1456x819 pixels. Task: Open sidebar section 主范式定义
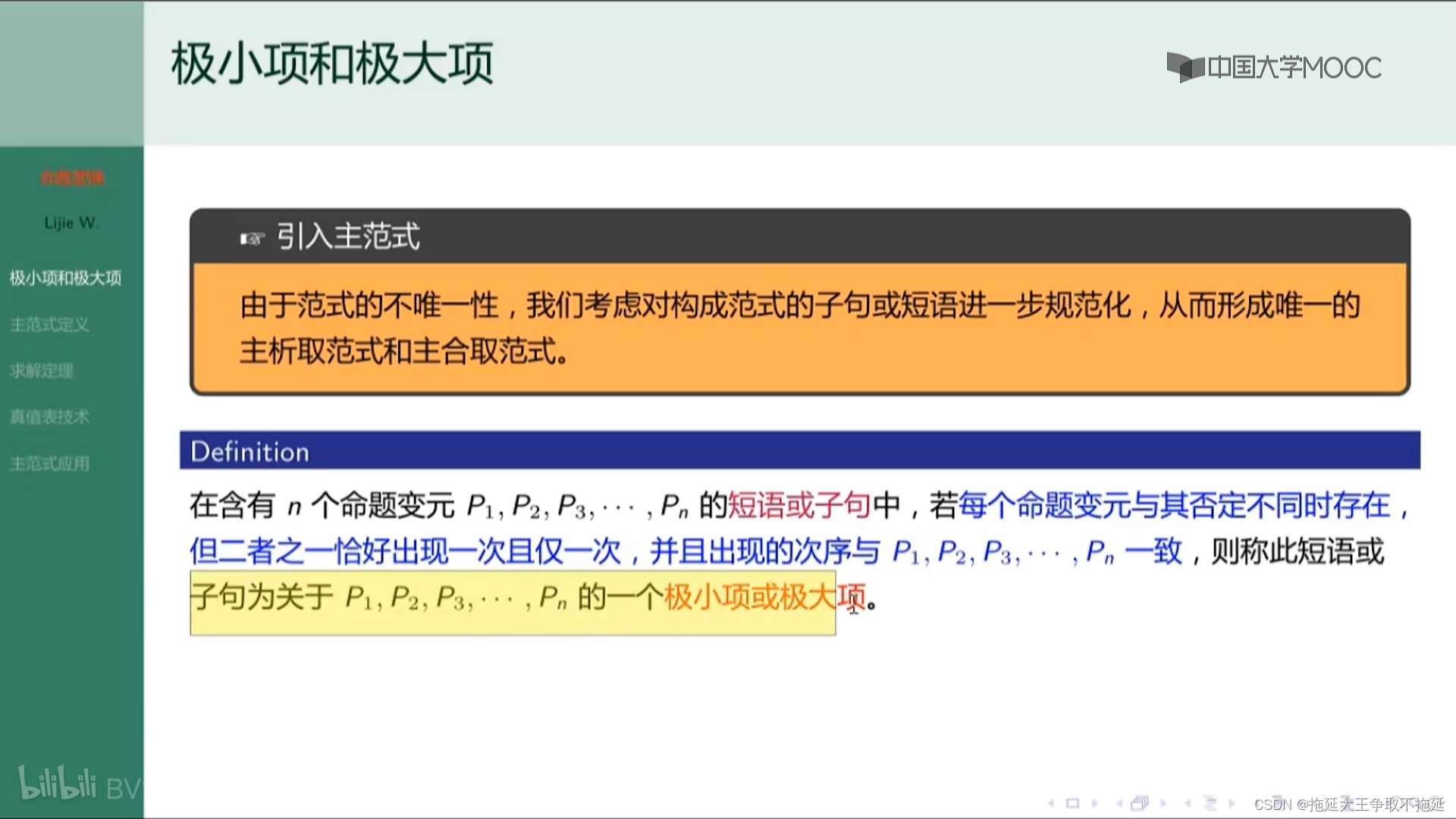[49, 325]
